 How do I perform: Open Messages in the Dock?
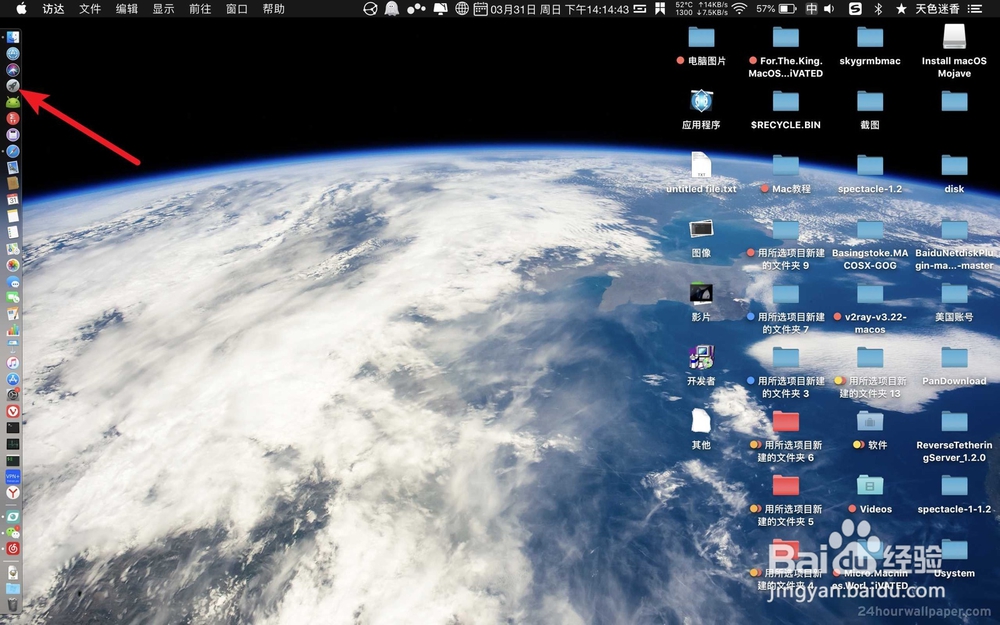tap(13, 281)
